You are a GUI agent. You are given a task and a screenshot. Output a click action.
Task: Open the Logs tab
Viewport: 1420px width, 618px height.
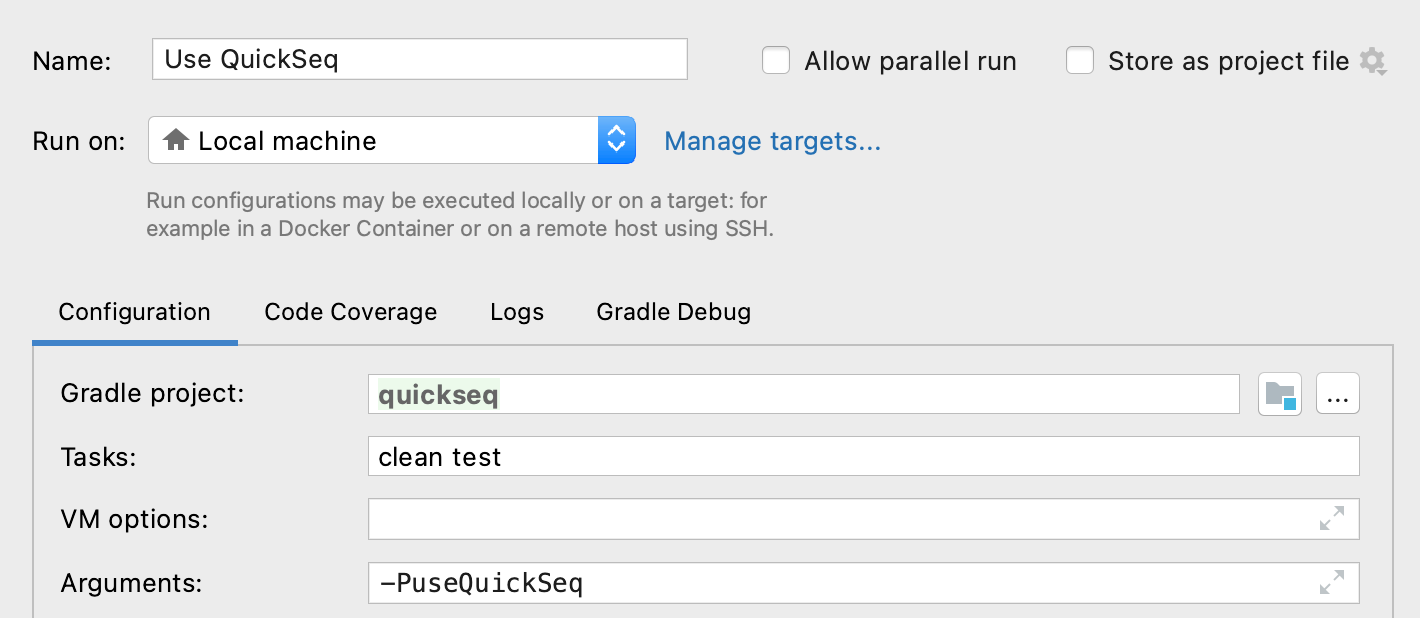pyautogui.click(x=517, y=312)
